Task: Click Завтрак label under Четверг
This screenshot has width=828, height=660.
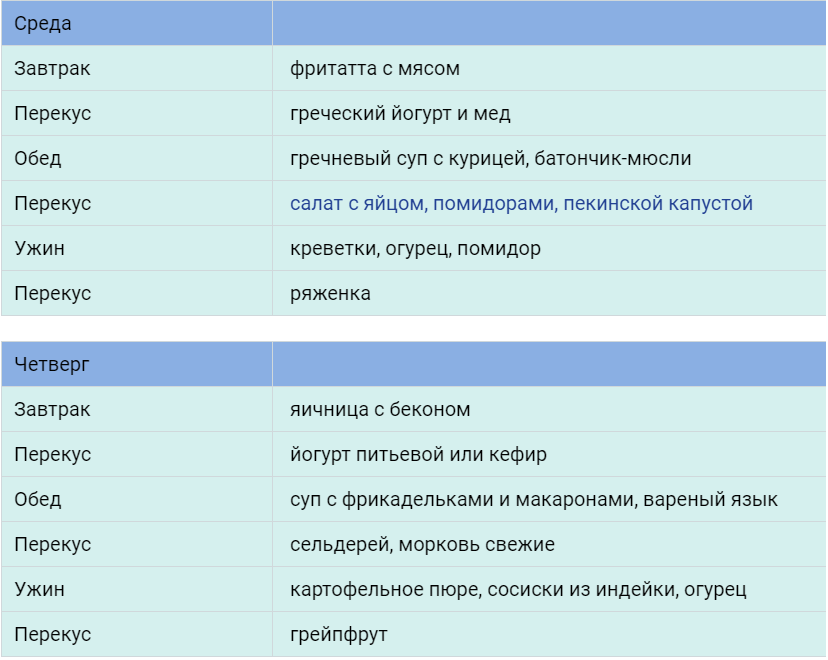Action: coord(52,409)
